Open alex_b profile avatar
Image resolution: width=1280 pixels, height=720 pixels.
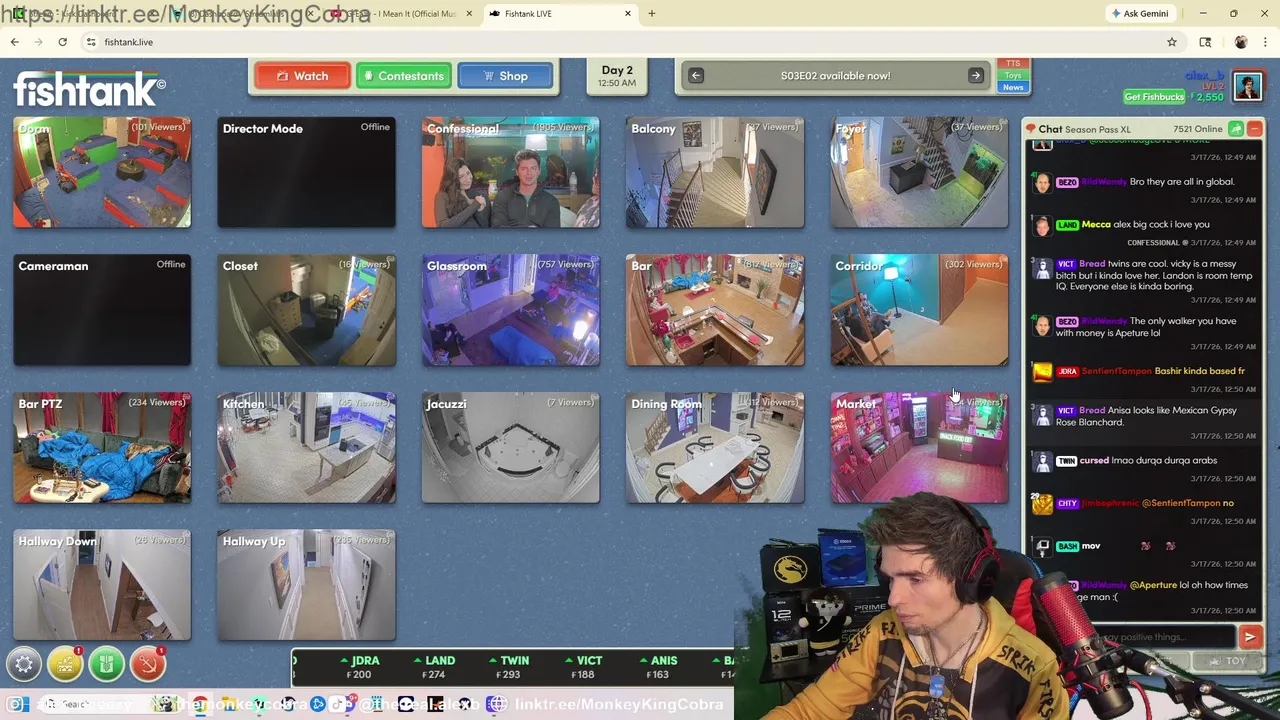[1247, 87]
